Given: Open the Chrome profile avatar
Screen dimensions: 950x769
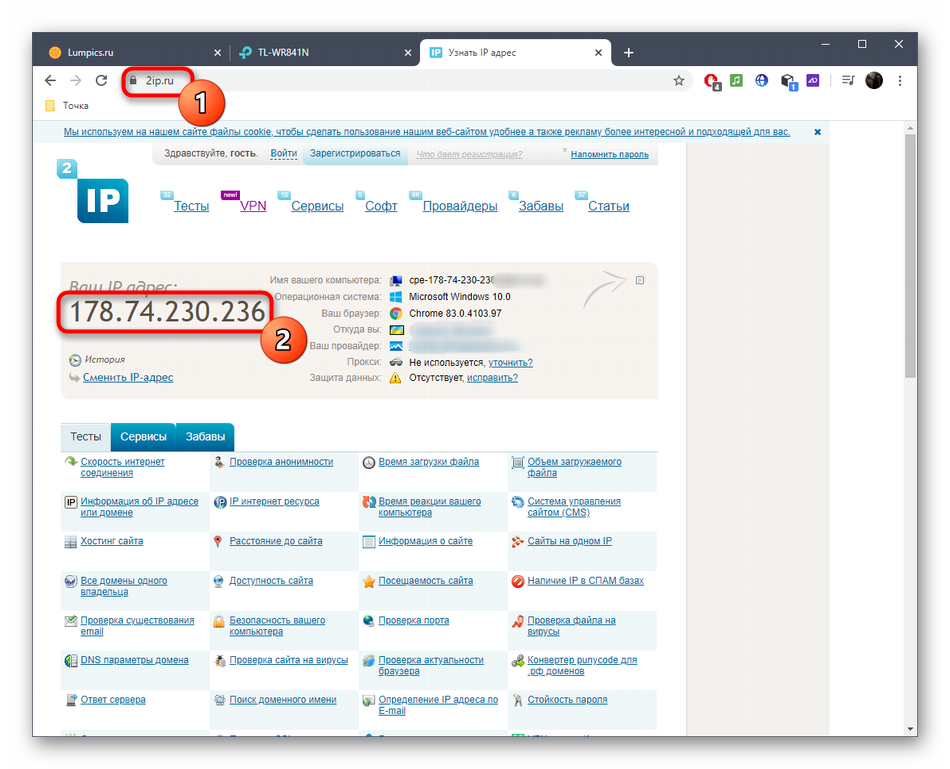Looking at the screenshot, I should coord(874,81).
